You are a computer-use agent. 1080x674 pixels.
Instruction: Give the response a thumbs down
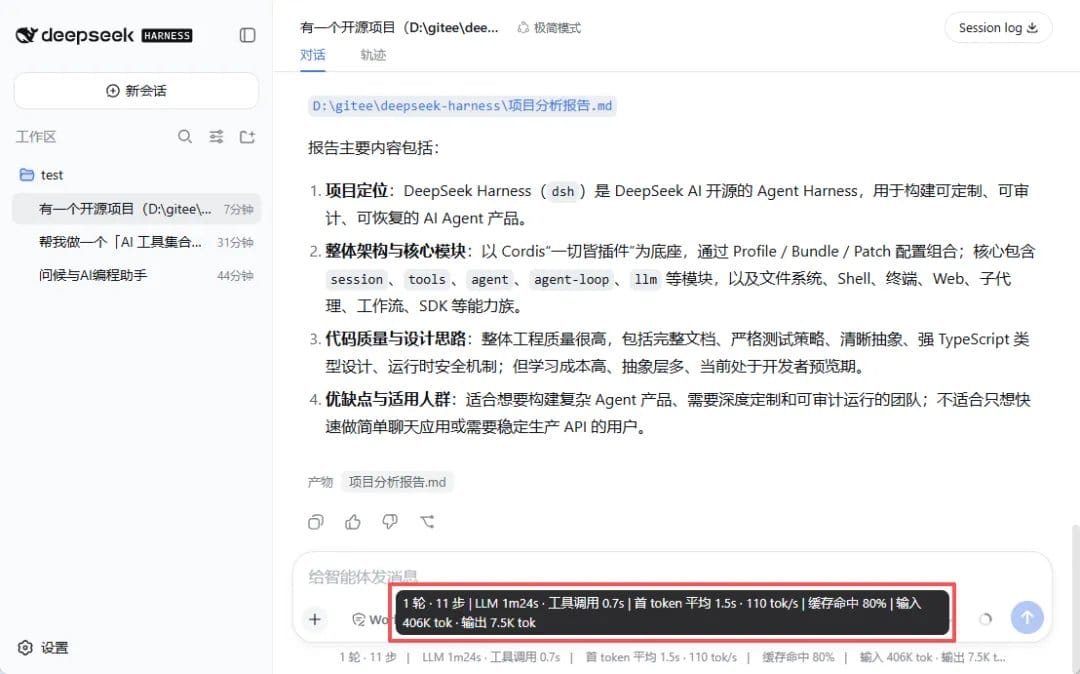point(390,522)
